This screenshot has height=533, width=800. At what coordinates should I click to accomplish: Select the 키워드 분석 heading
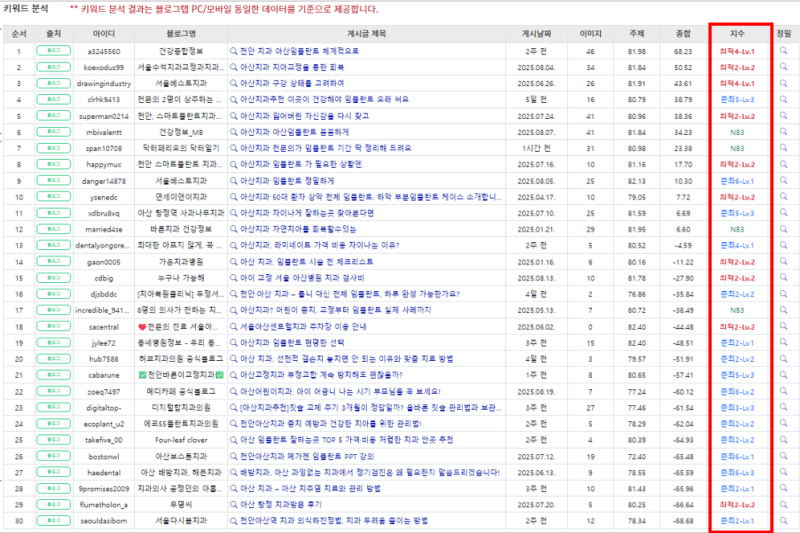click(x=26, y=9)
